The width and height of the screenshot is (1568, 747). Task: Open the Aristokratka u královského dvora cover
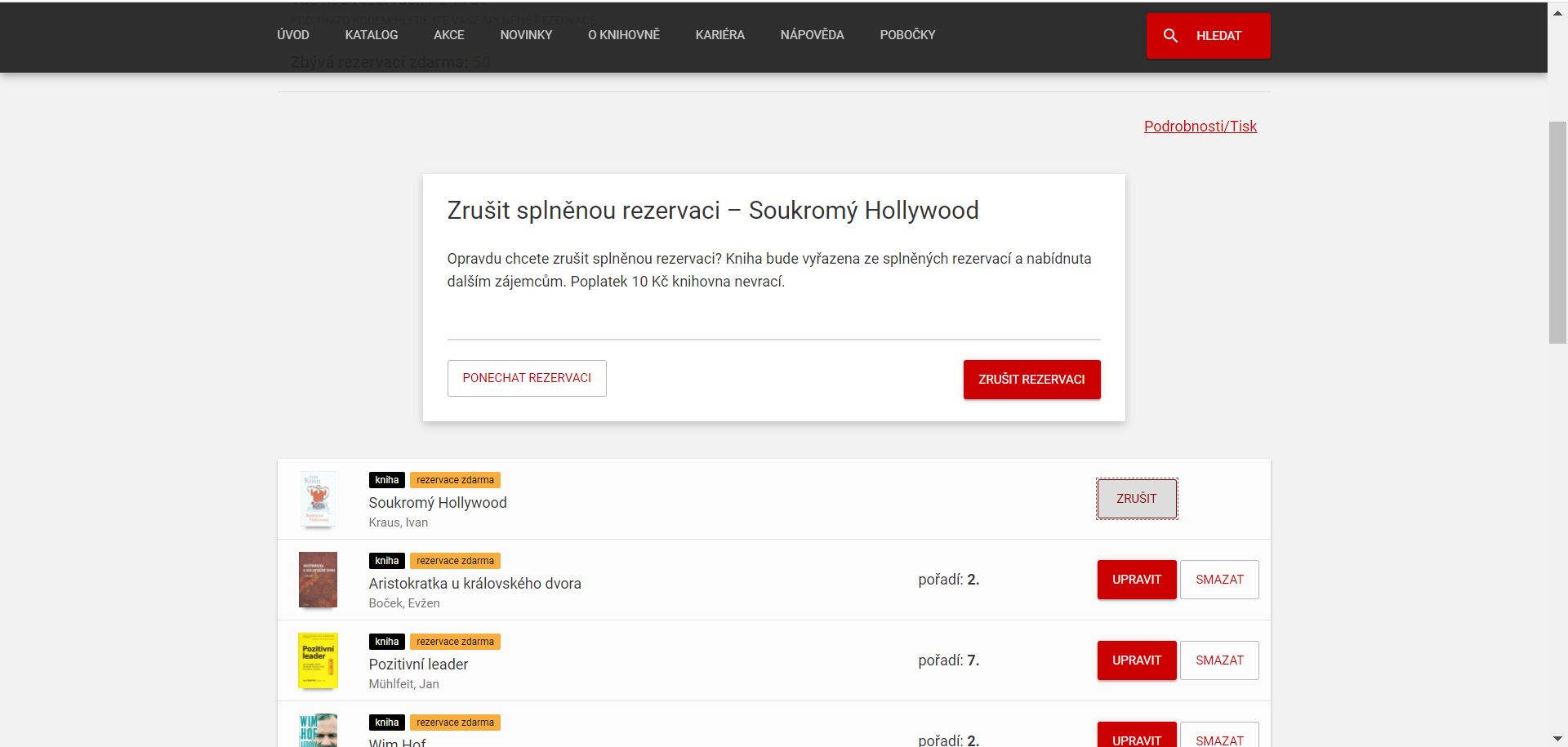tap(318, 580)
